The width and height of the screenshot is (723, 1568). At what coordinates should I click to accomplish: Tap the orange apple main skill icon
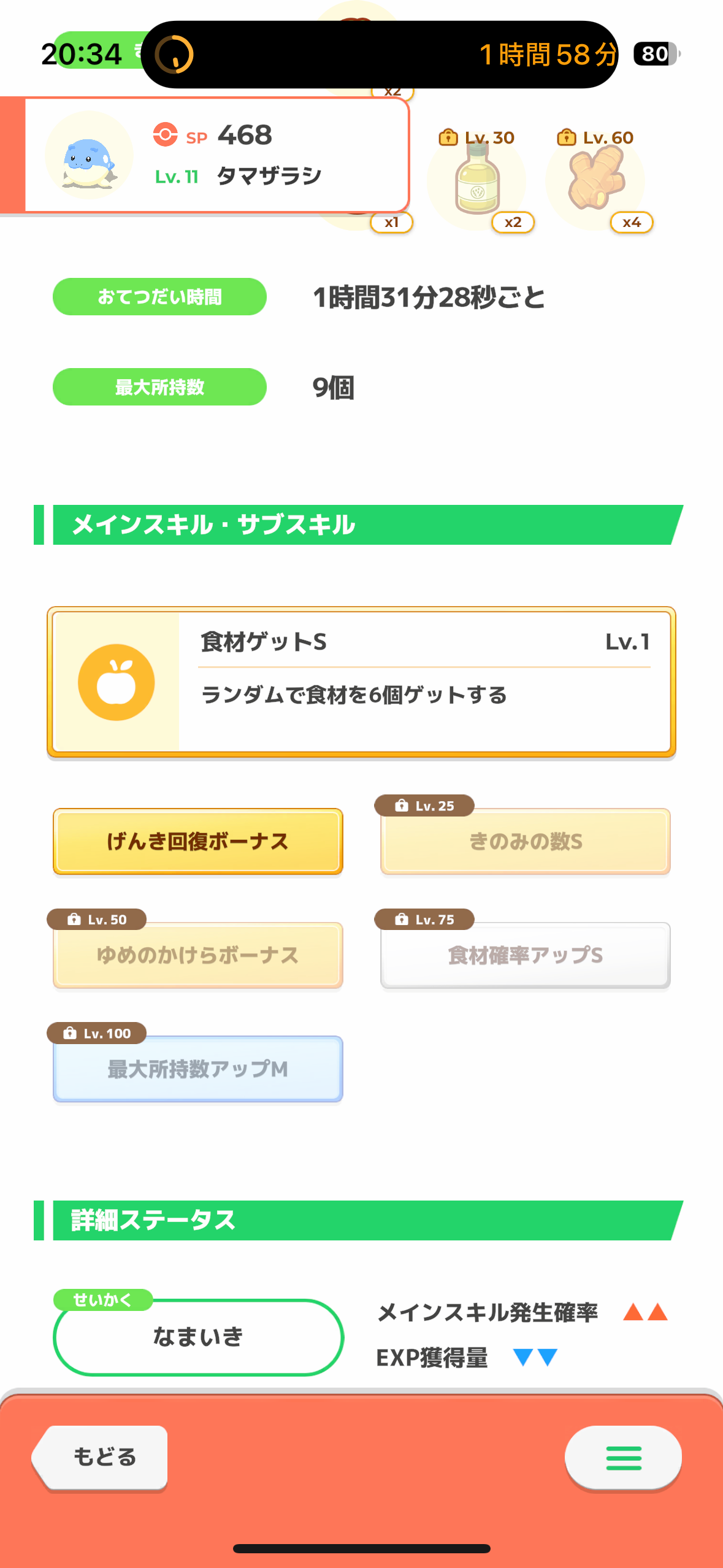[117, 682]
